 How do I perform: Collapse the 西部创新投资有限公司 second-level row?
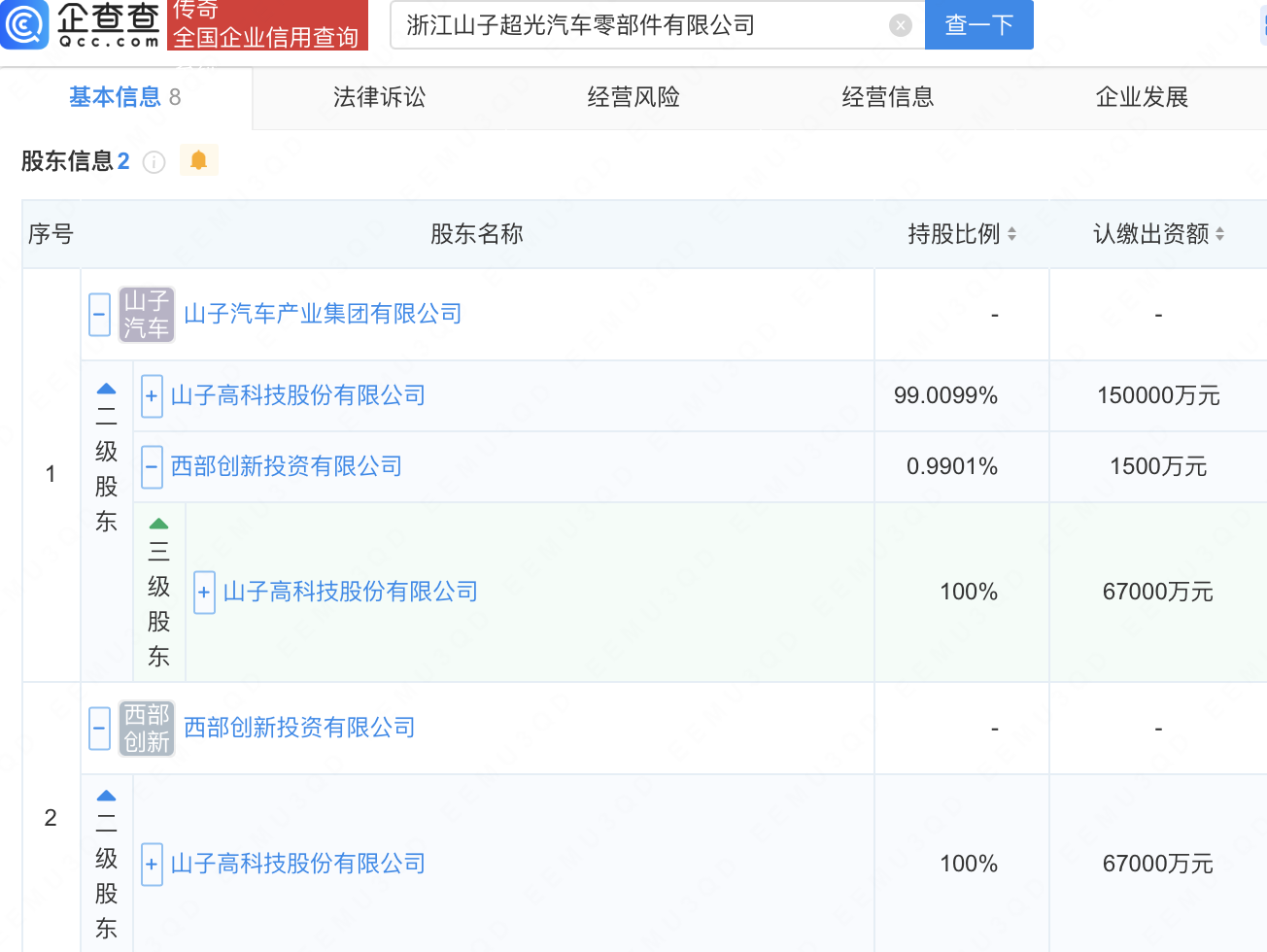pos(152,467)
